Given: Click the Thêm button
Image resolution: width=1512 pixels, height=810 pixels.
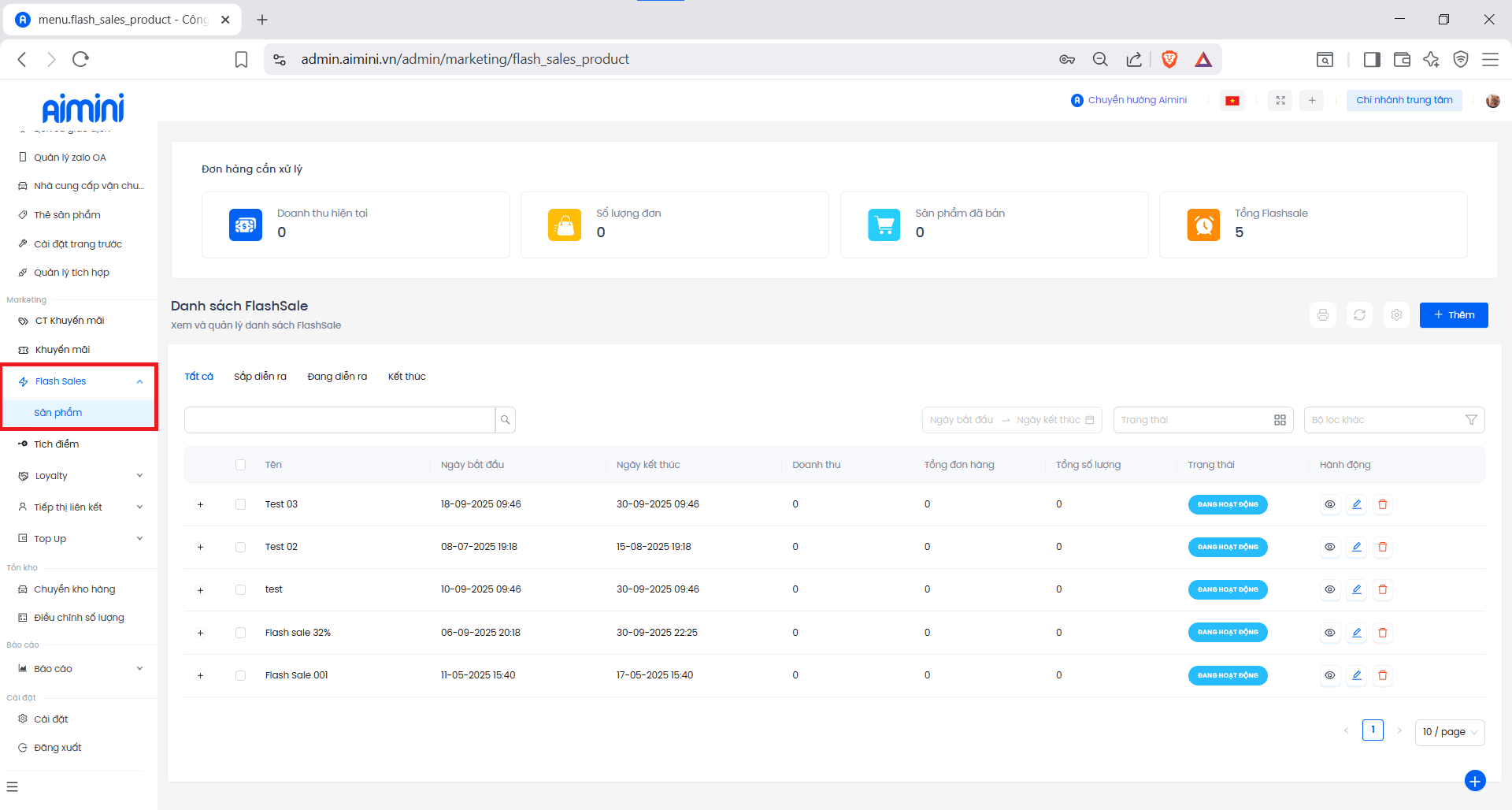Looking at the screenshot, I should pos(1453,315).
